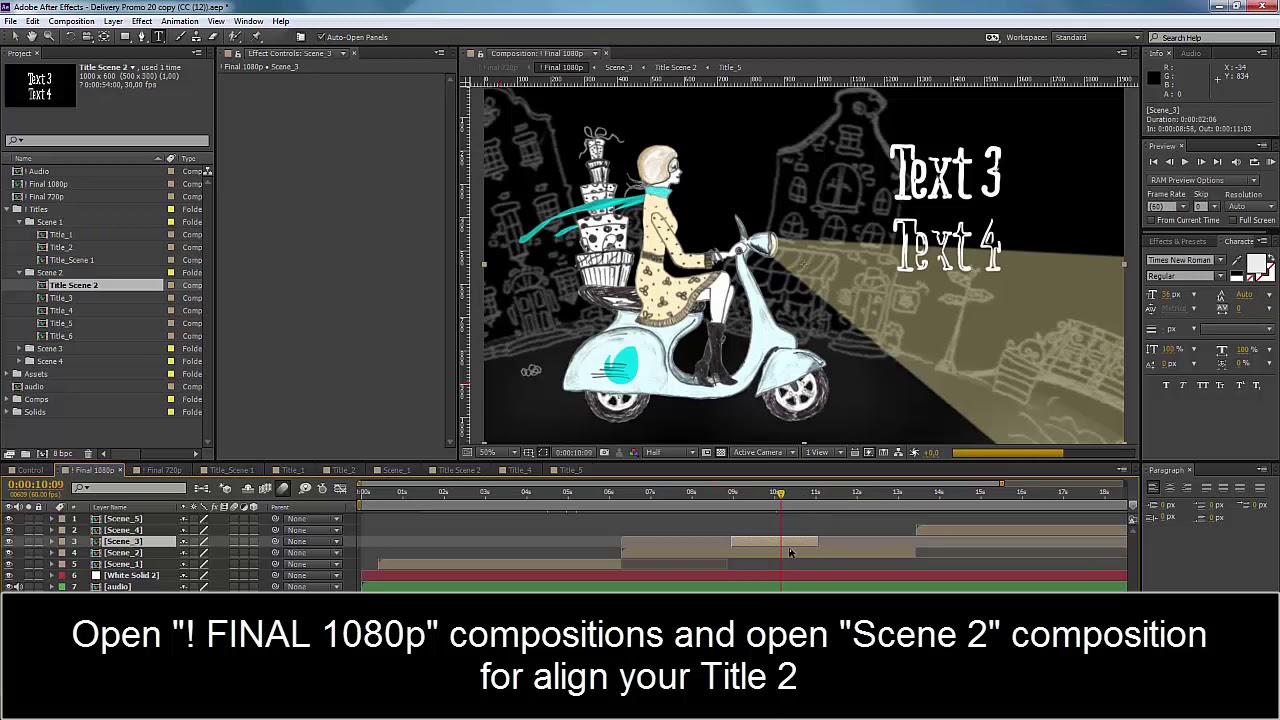1280x720 pixels.
Task: Switch to the Final 720p timeline tab
Action: click(x=164, y=470)
